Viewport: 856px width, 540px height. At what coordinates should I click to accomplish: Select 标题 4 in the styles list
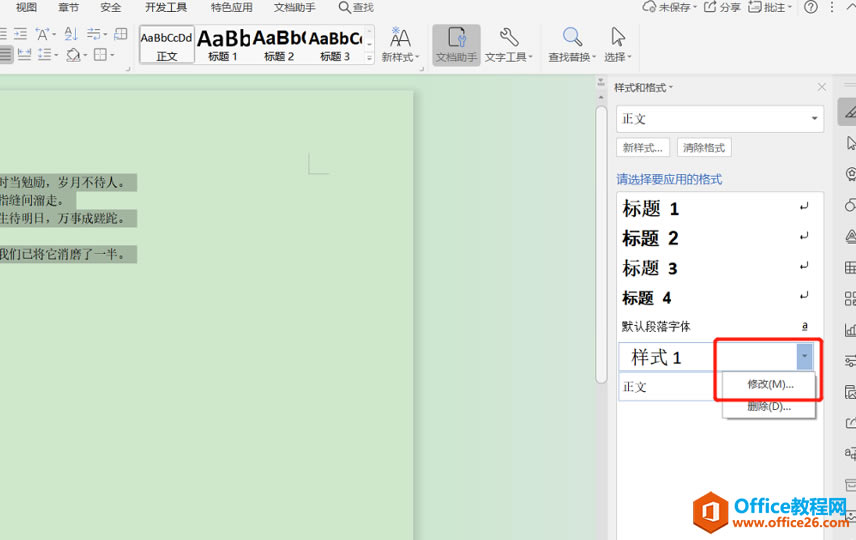point(720,298)
